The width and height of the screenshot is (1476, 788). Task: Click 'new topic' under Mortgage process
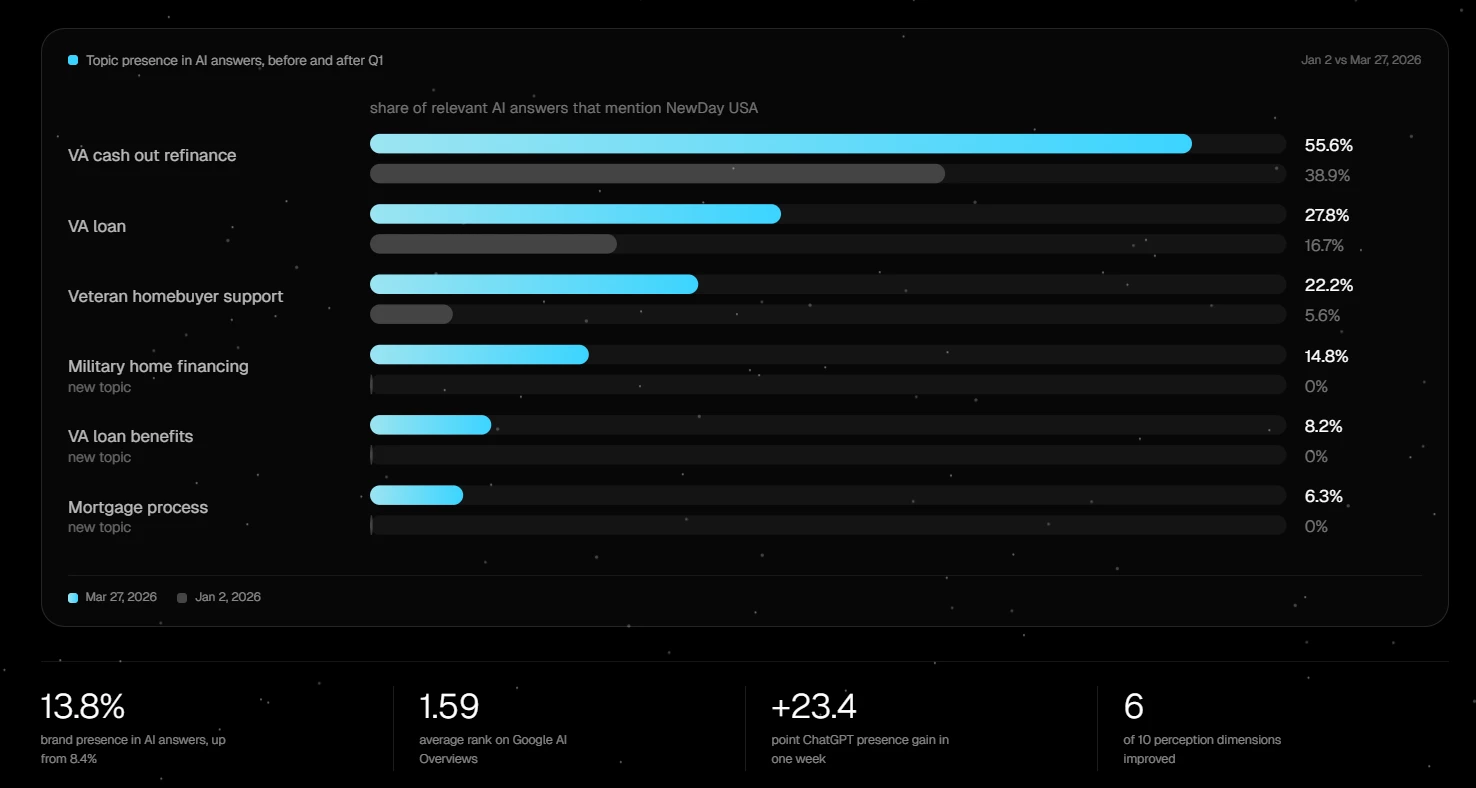coord(99,527)
